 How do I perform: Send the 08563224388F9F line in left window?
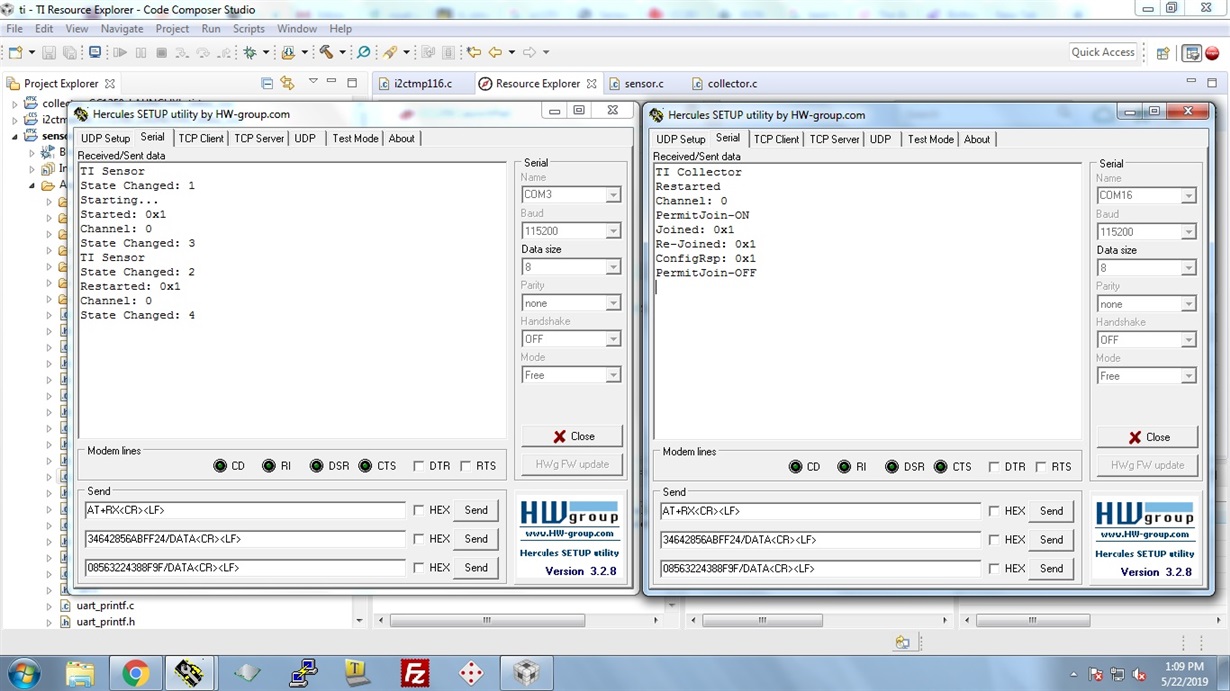click(x=476, y=567)
